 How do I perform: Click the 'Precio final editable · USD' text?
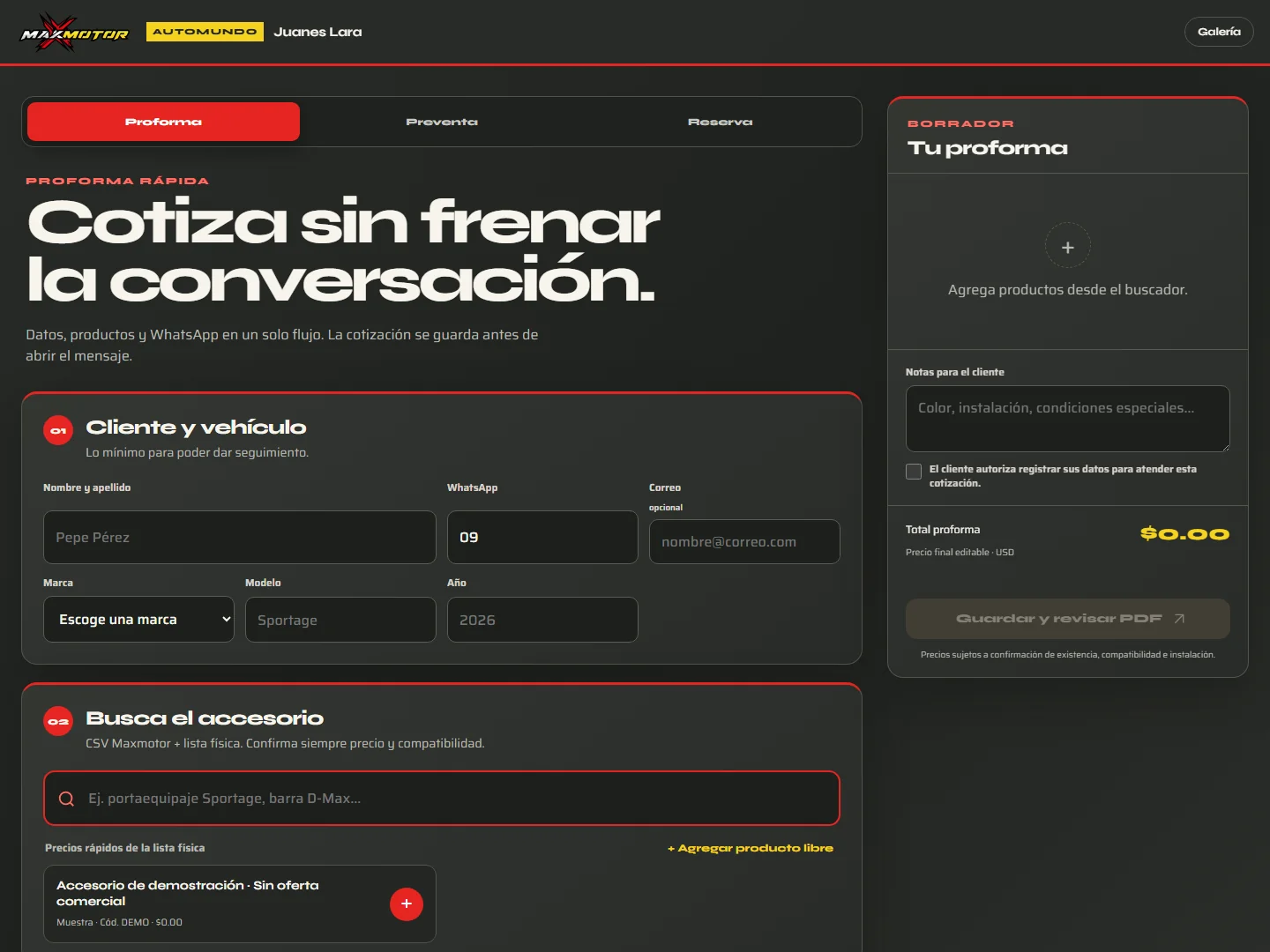tap(960, 553)
